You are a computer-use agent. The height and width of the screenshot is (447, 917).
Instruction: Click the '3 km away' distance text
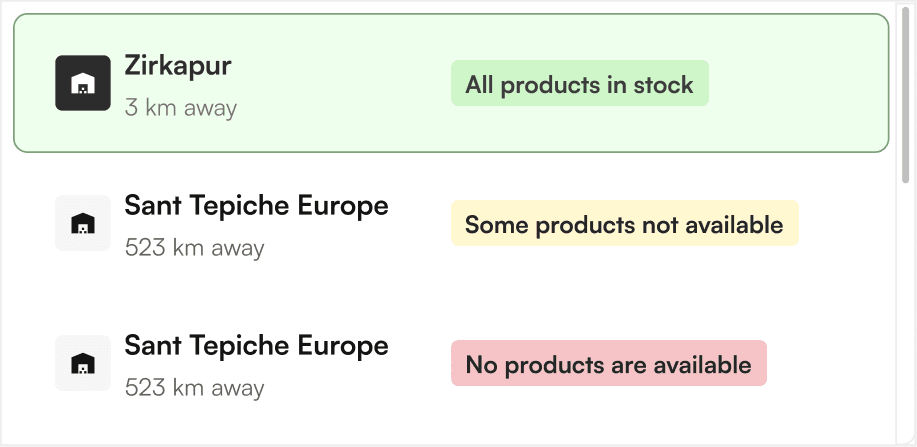tap(180, 107)
